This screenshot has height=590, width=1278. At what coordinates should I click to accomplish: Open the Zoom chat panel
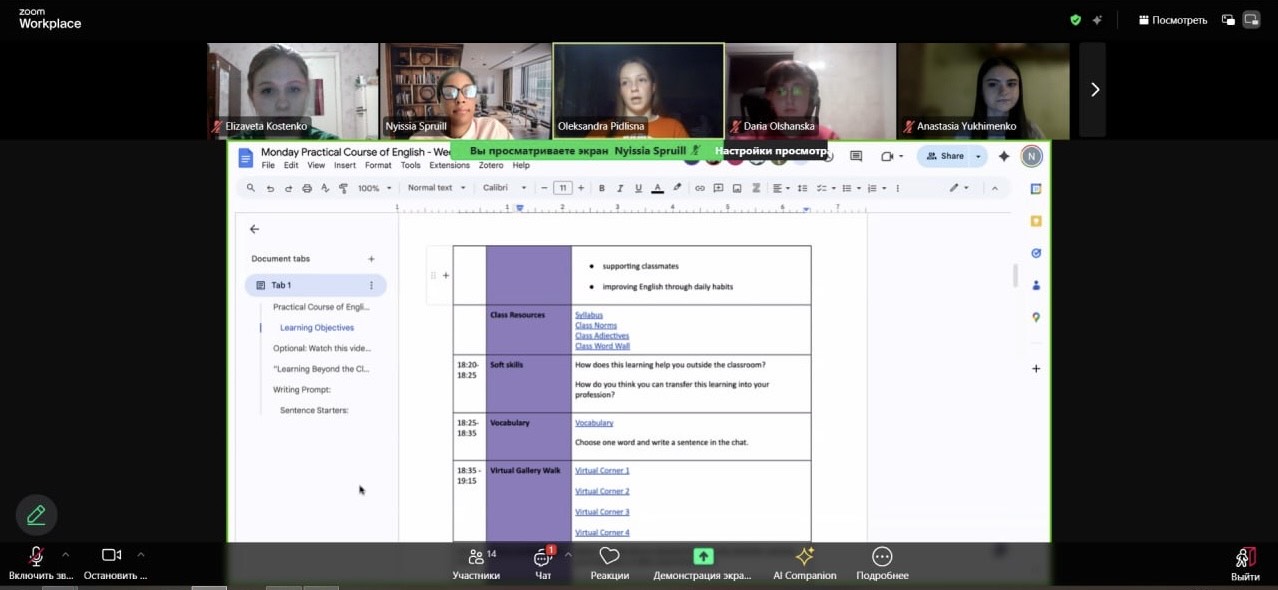543,558
